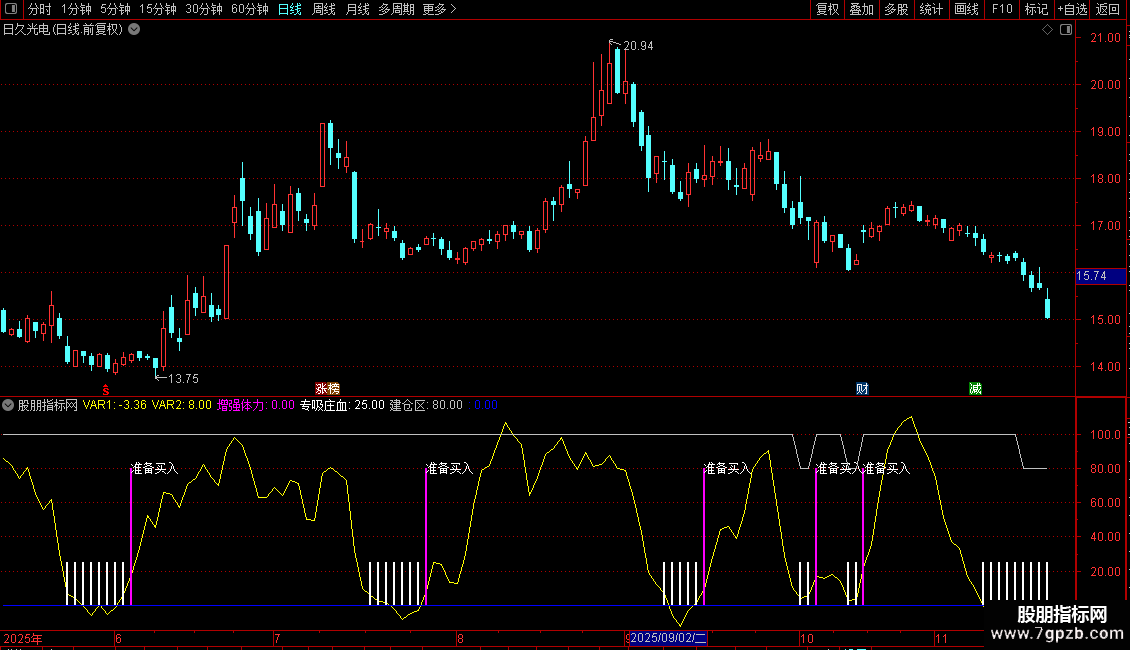Screen dimensions: 1130x650
Task: Click the green 减 event marker
Action: (x=975, y=389)
